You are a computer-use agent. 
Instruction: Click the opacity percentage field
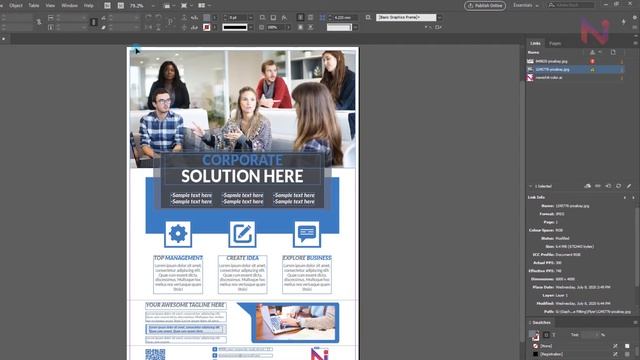click(276, 27)
